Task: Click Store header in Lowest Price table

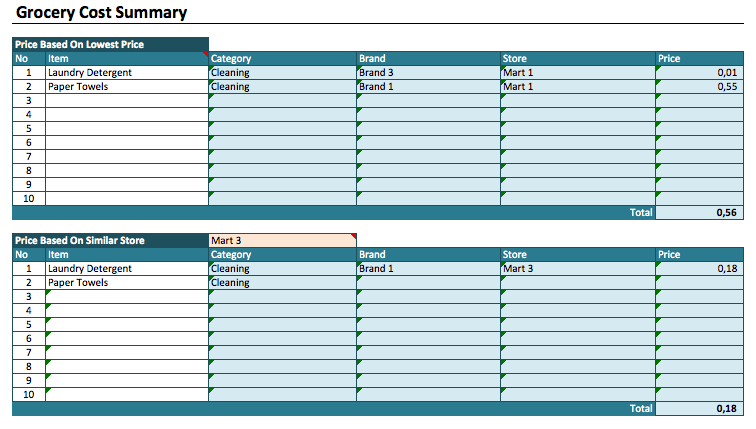Action: (x=578, y=59)
